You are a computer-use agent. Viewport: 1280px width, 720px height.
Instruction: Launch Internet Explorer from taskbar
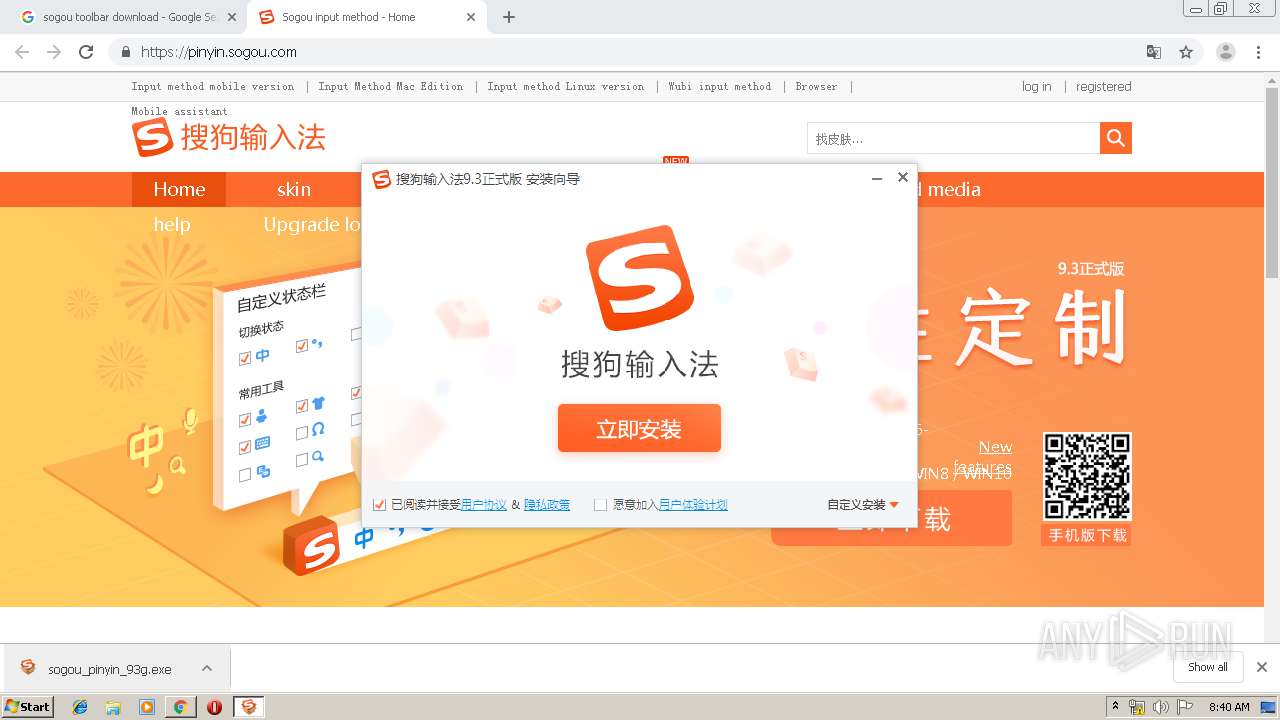tap(80, 707)
